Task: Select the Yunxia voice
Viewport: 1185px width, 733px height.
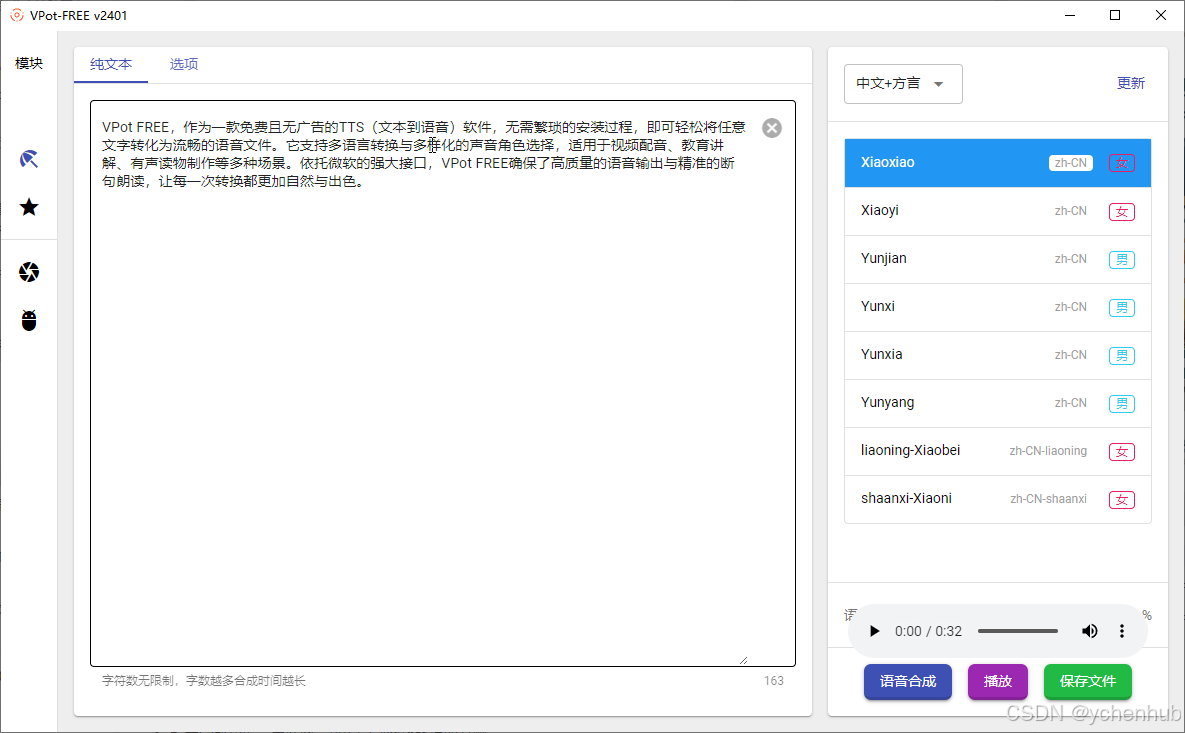Action: tap(998, 355)
